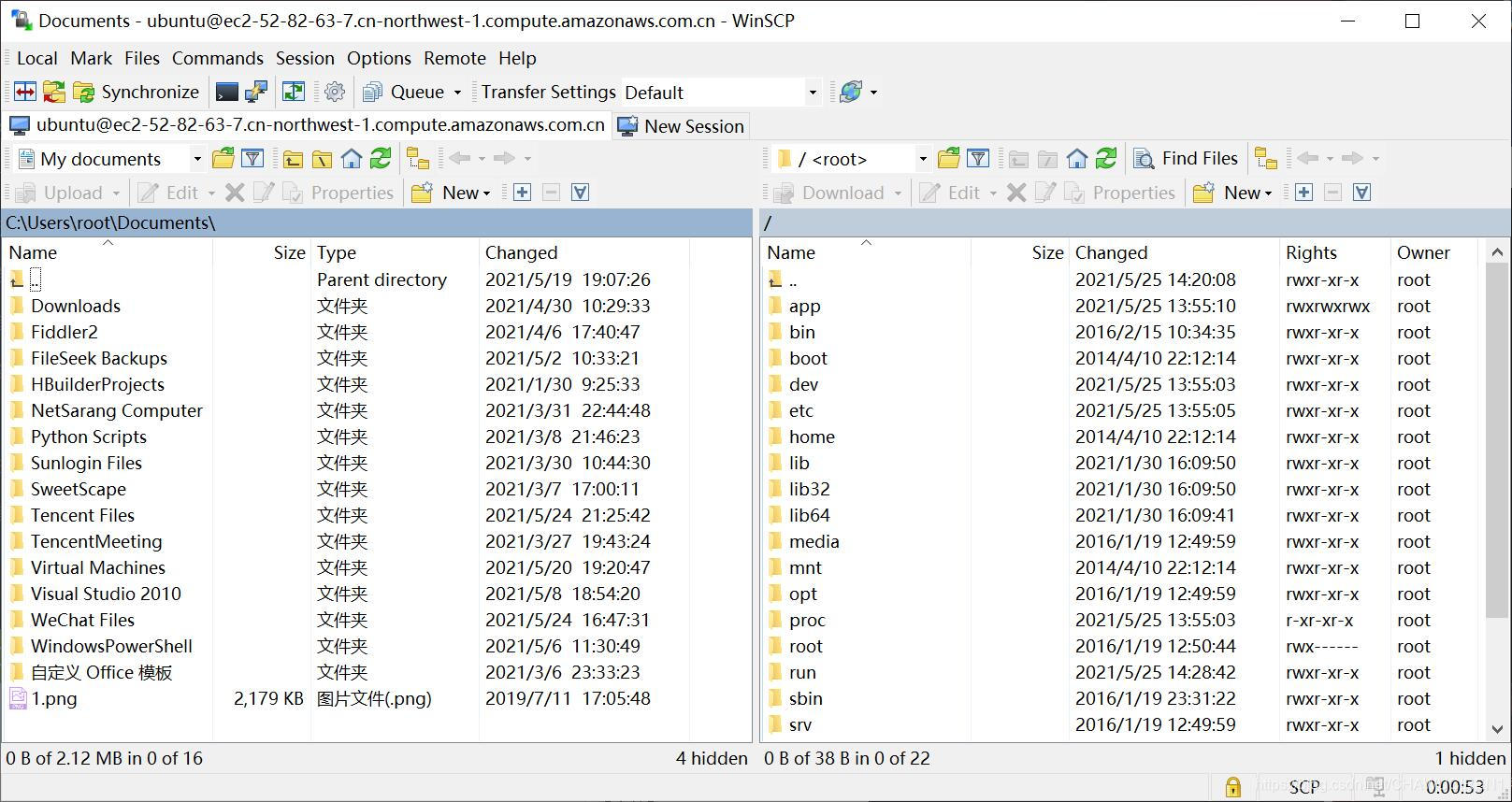
Task: Click the local directory tree icon
Action: click(418, 159)
